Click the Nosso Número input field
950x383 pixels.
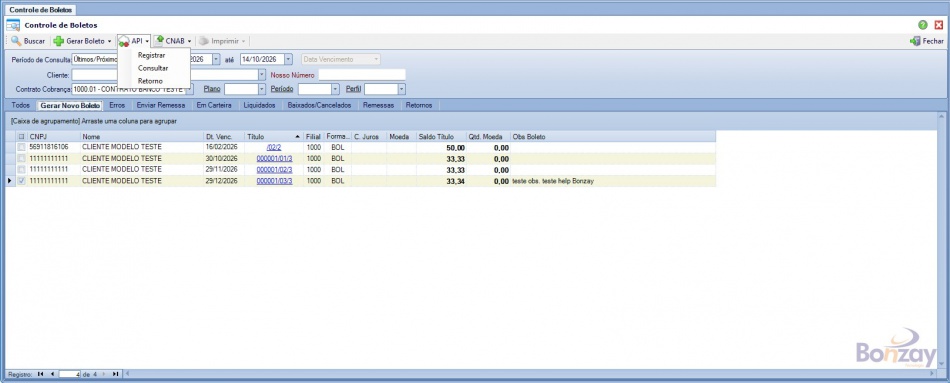click(x=362, y=75)
